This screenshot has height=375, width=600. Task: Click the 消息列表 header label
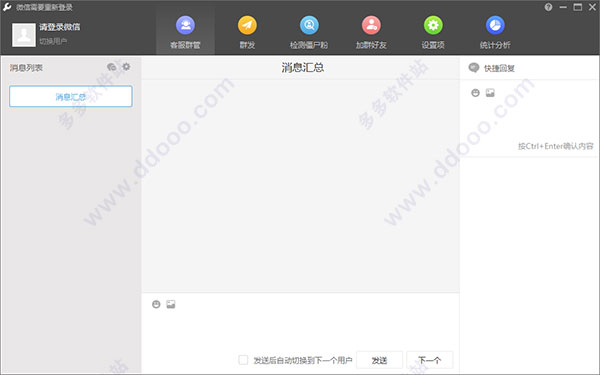[26, 68]
